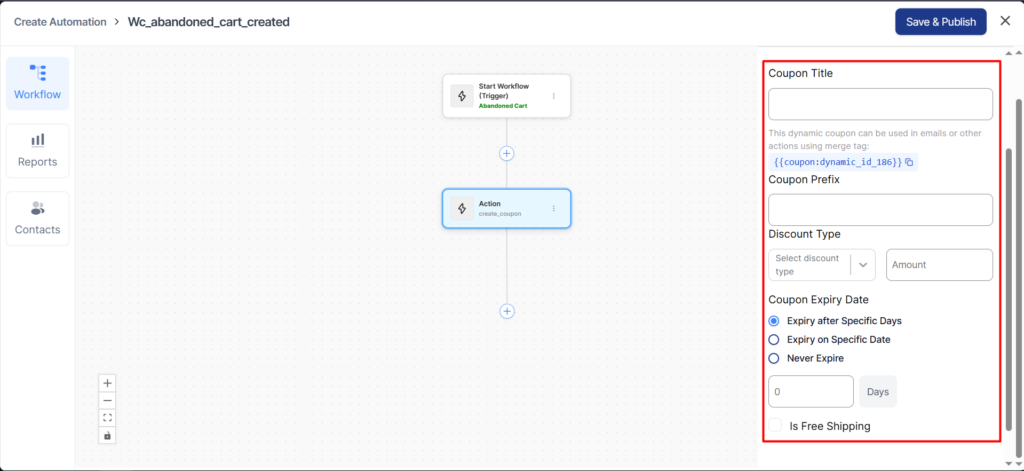Click the zoom in plus control
This screenshot has height=471, width=1024.
(108, 383)
